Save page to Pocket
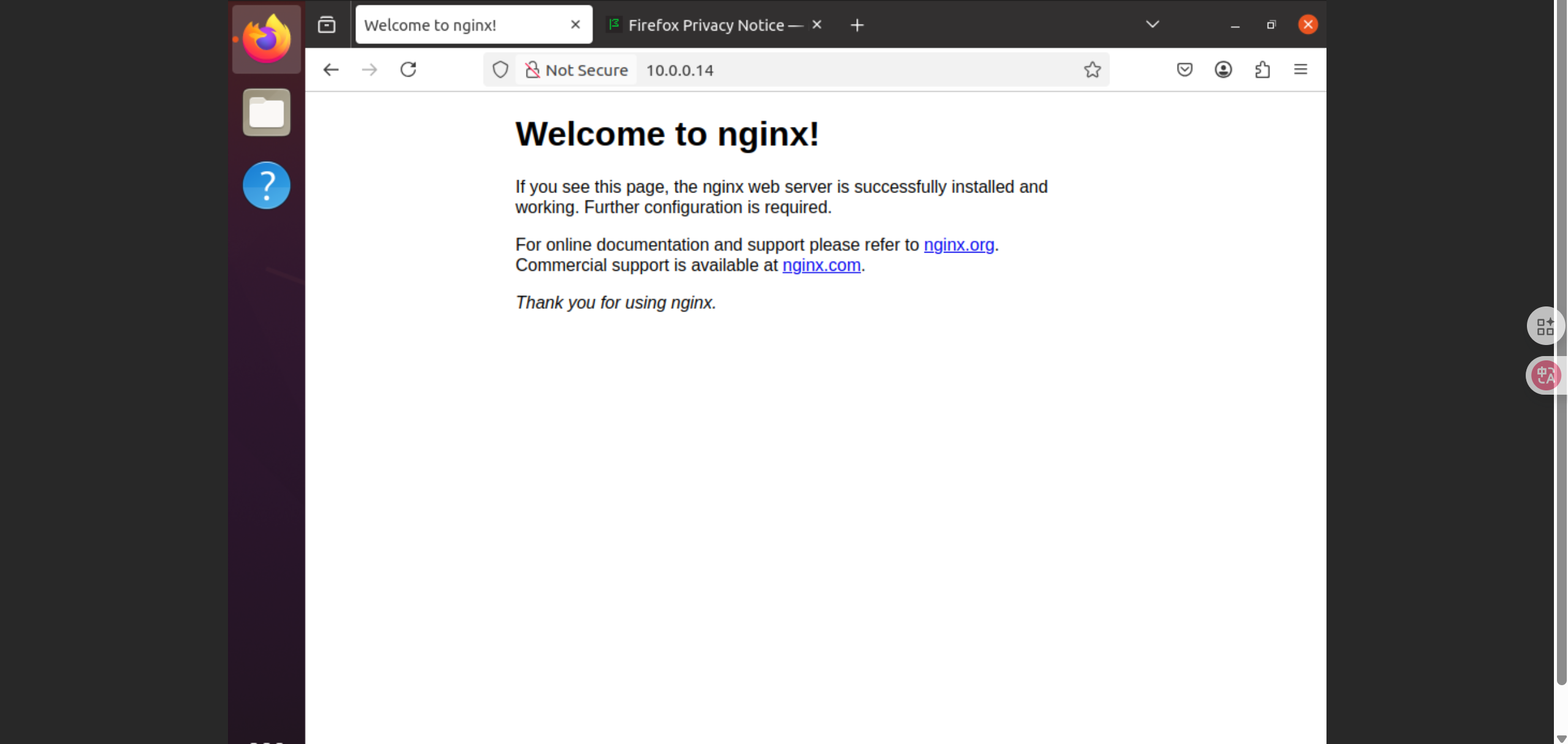This screenshot has height=744, width=1568. pyautogui.click(x=1184, y=70)
